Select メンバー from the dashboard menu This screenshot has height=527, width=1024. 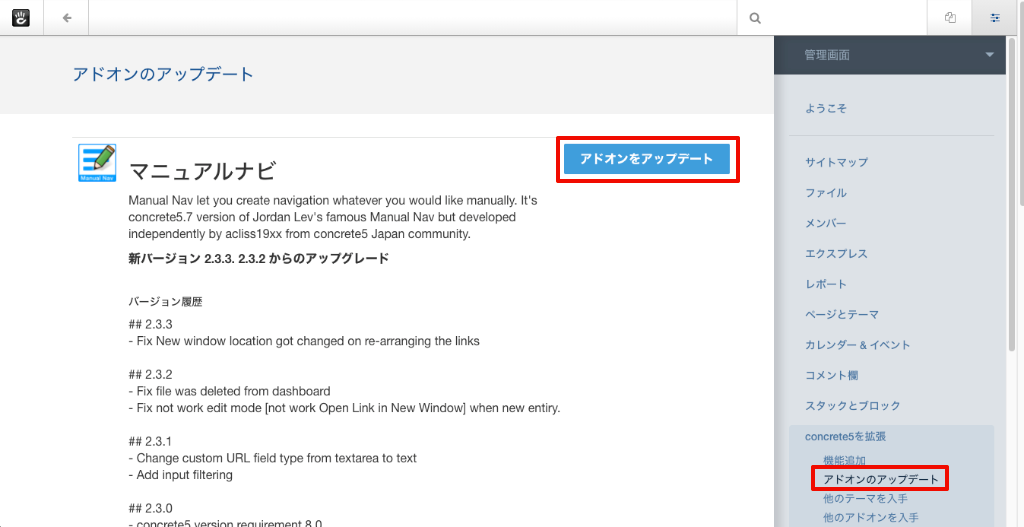[826, 223]
